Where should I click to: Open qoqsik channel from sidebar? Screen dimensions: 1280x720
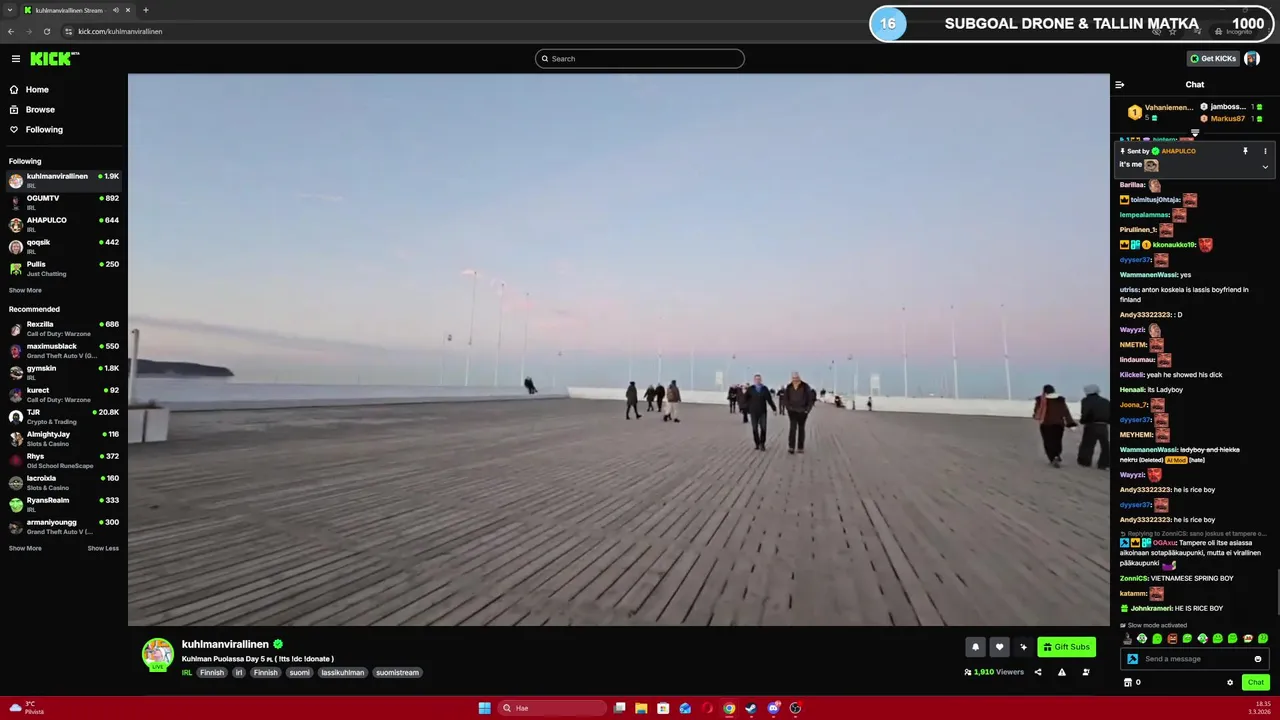[64, 246]
